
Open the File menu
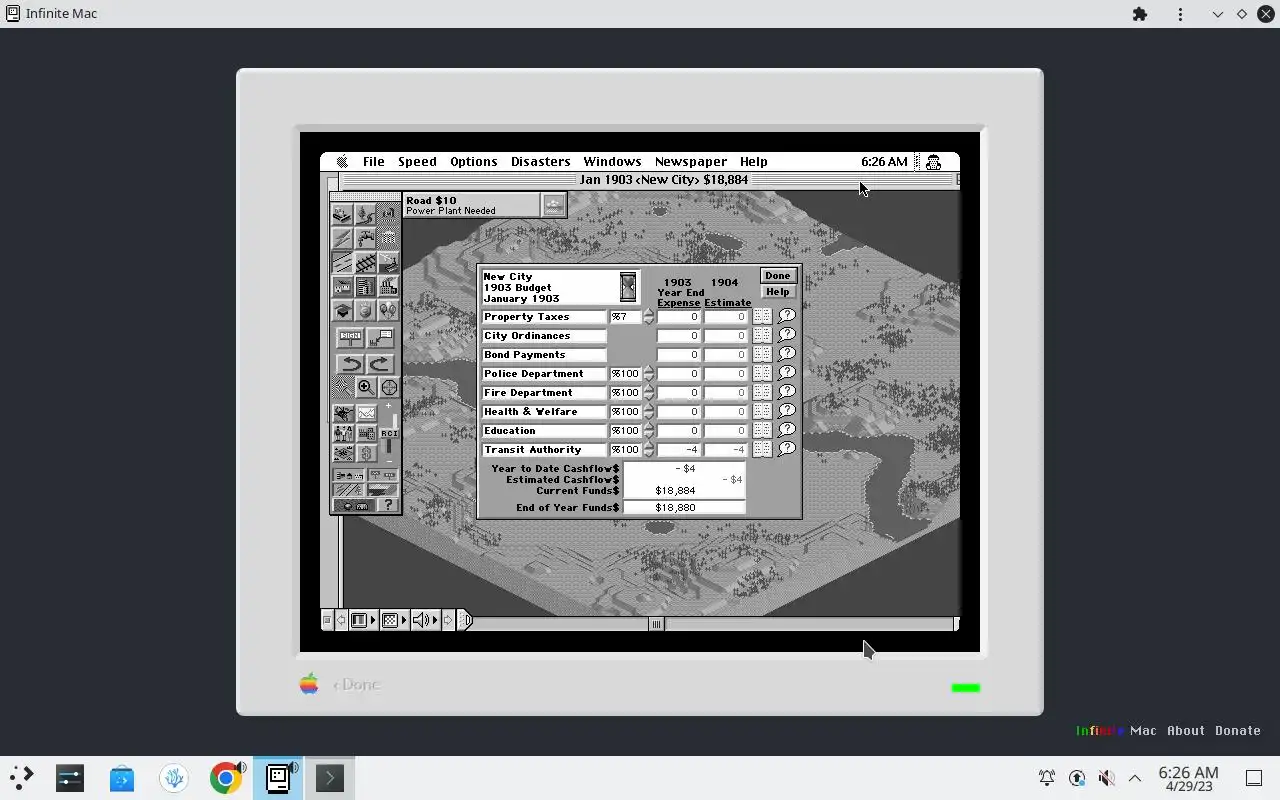pyautogui.click(x=373, y=161)
